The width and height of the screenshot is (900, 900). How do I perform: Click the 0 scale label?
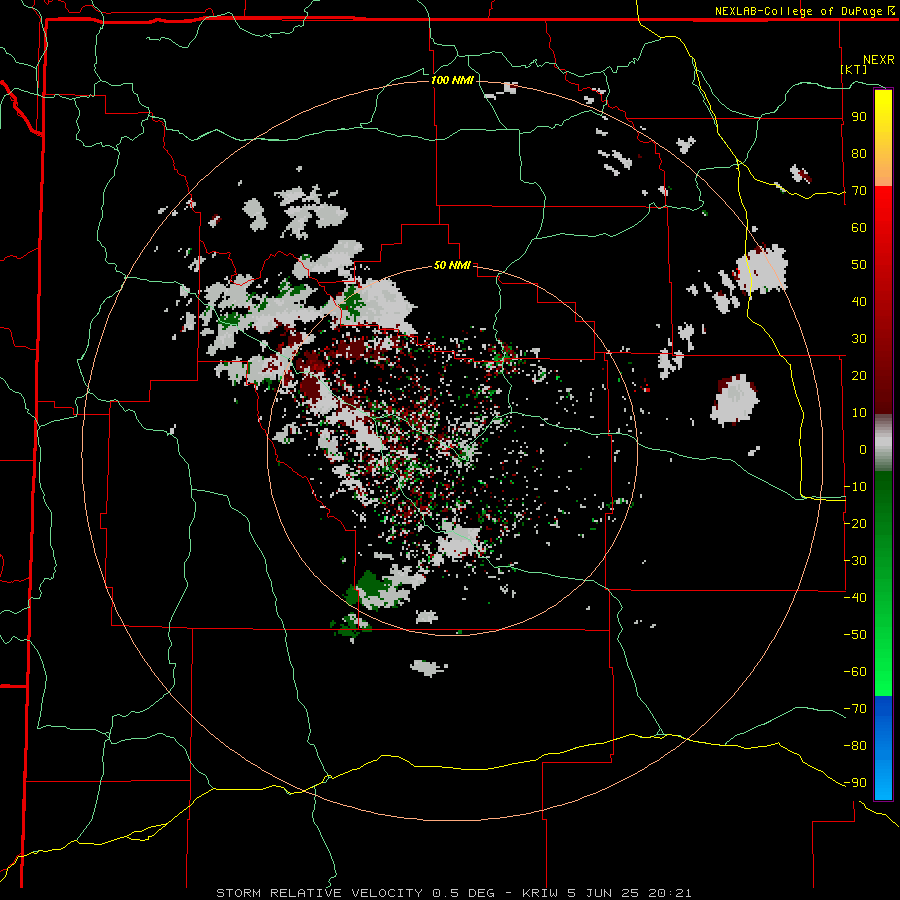point(863,449)
